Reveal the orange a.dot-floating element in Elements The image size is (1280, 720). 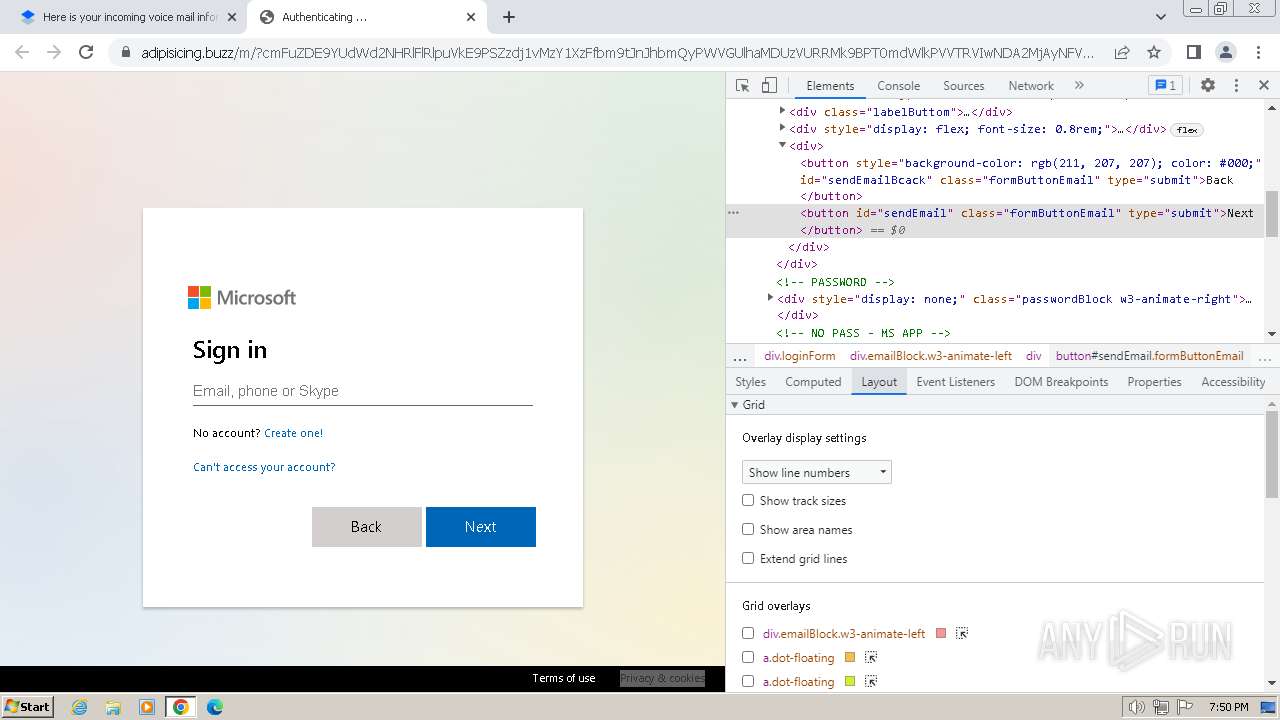[871, 657]
